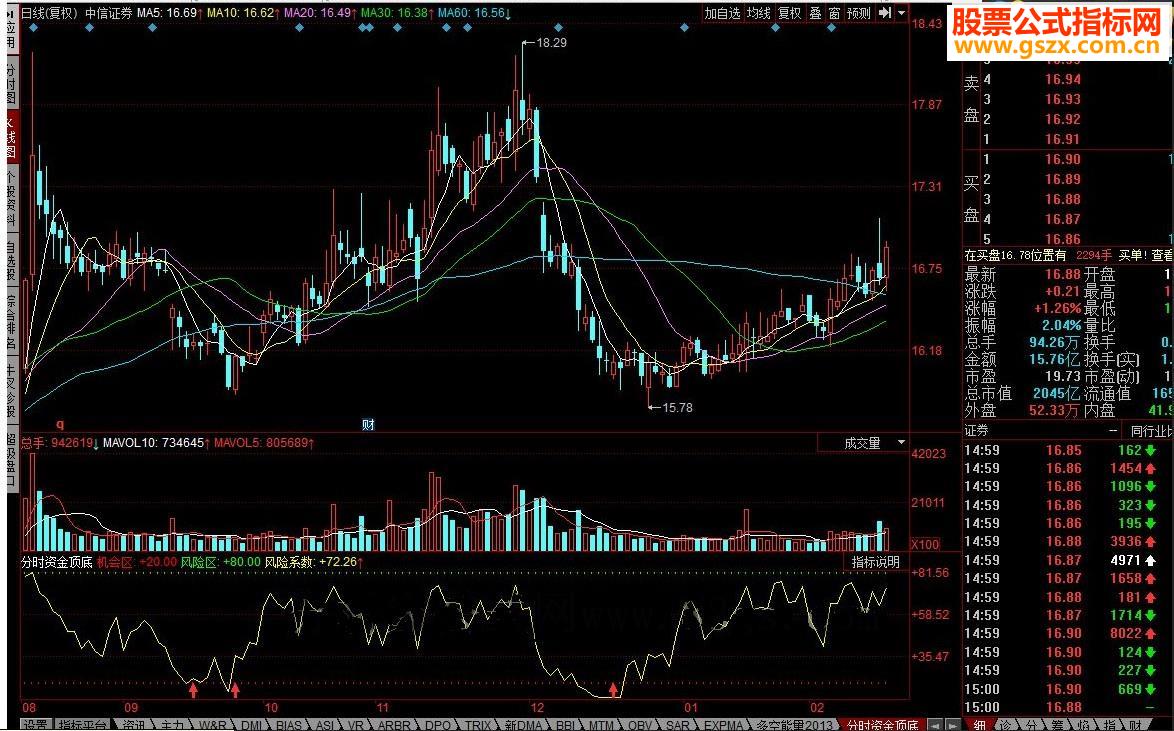Switch to ASI indicator tab
The image size is (1174, 731).
(325, 725)
